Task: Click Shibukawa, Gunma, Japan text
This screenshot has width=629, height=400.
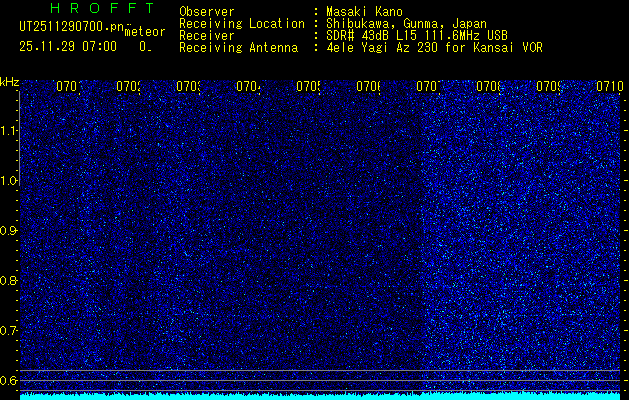Action: (x=406, y=24)
